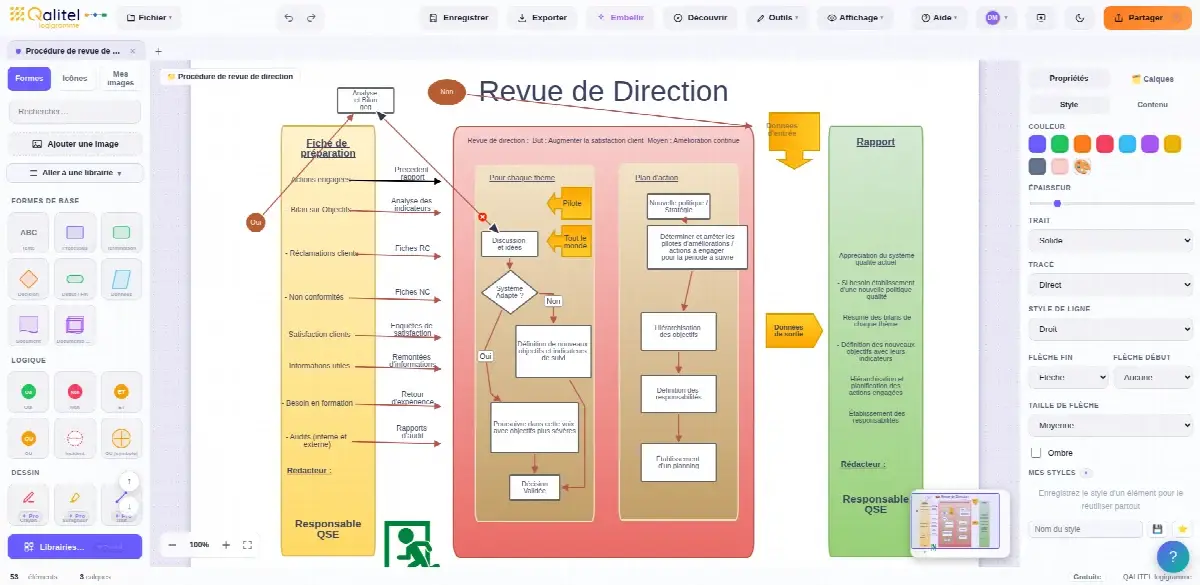
Task: Open the Contenu sub-tab
Action: pyautogui.click(x=1152, y=104)
